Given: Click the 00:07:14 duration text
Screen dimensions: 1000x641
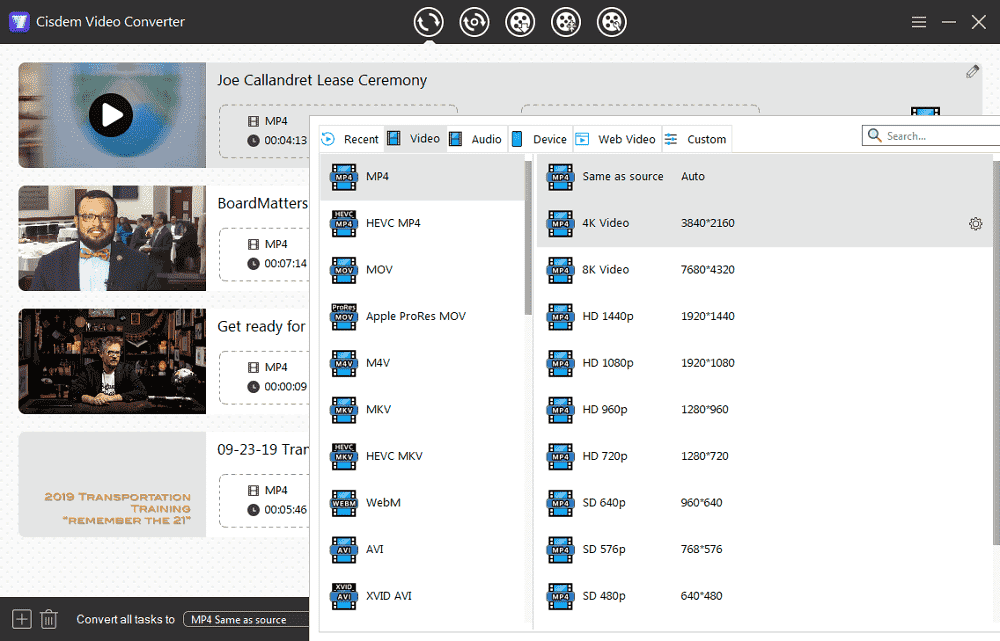Looking at the screenshot, I should (x=286, y=263).
